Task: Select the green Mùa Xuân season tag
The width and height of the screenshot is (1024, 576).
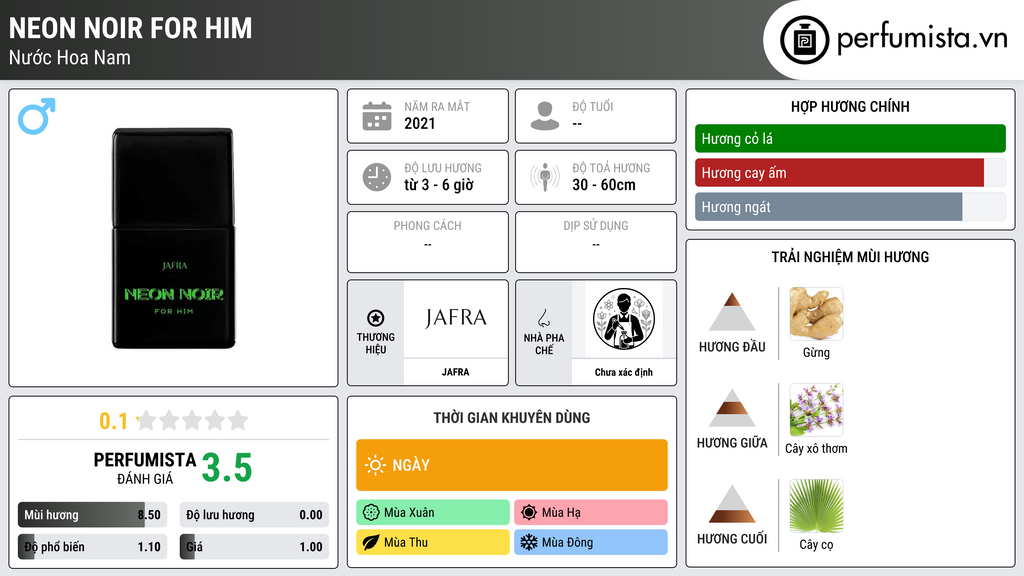Action: click(433, 513)
